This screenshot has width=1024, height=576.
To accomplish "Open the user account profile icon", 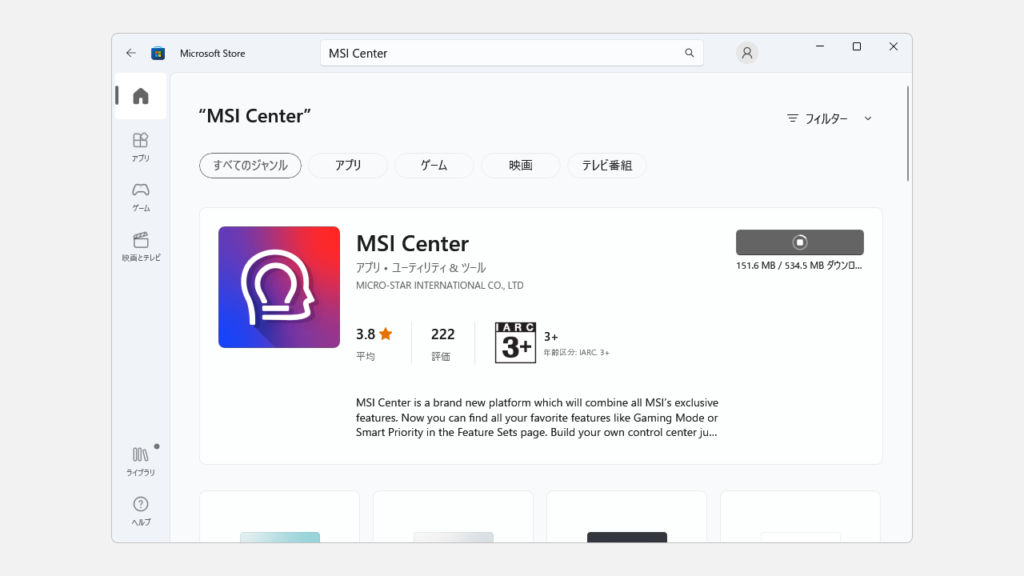I will 746,53.
